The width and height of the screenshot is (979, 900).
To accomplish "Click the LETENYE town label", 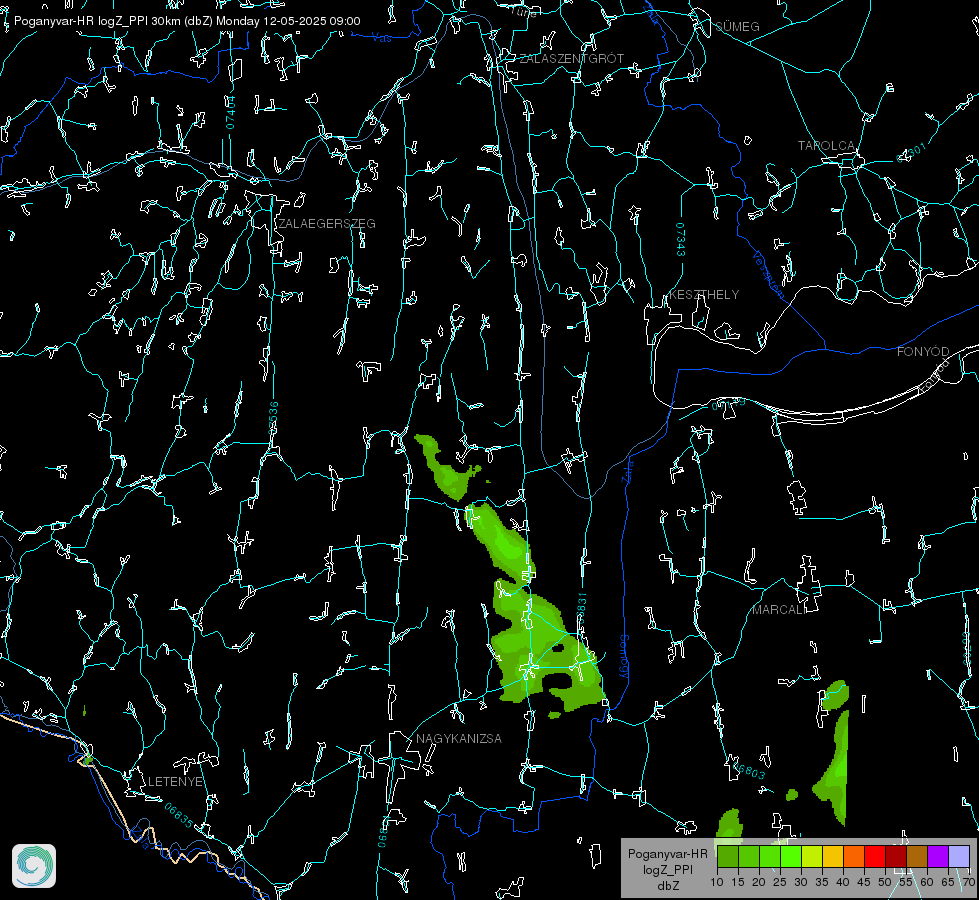I will pos(175,782).
